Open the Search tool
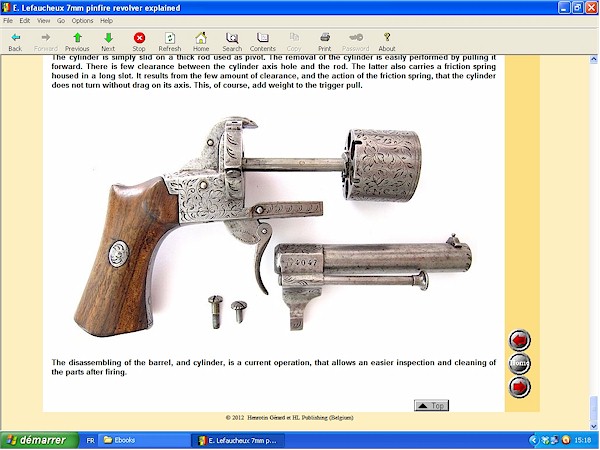Image resolution: width=600 pixels, height=450 pixels. coord(232,42)
